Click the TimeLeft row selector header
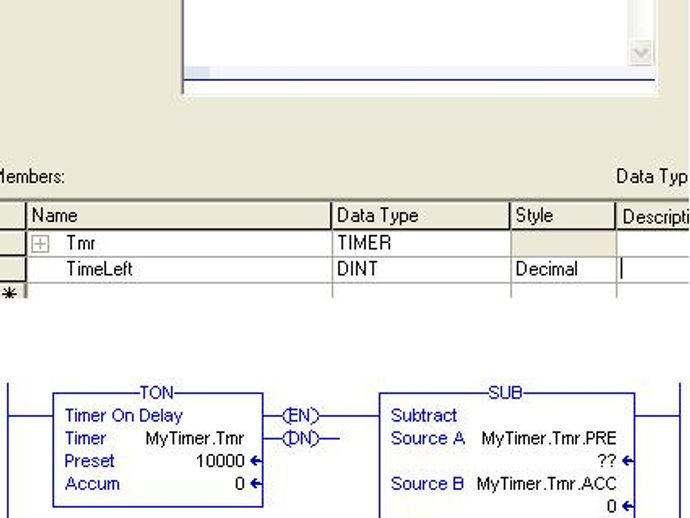This screenshot has height=518, width=690. tap(12, 269)
